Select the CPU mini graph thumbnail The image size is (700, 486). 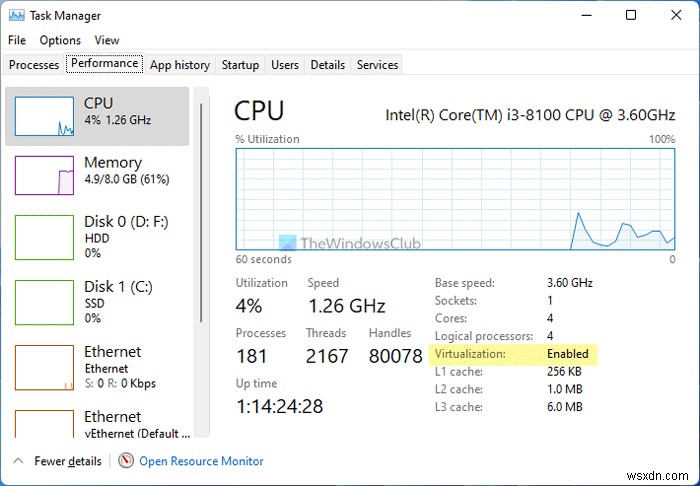tap(44, 116)
